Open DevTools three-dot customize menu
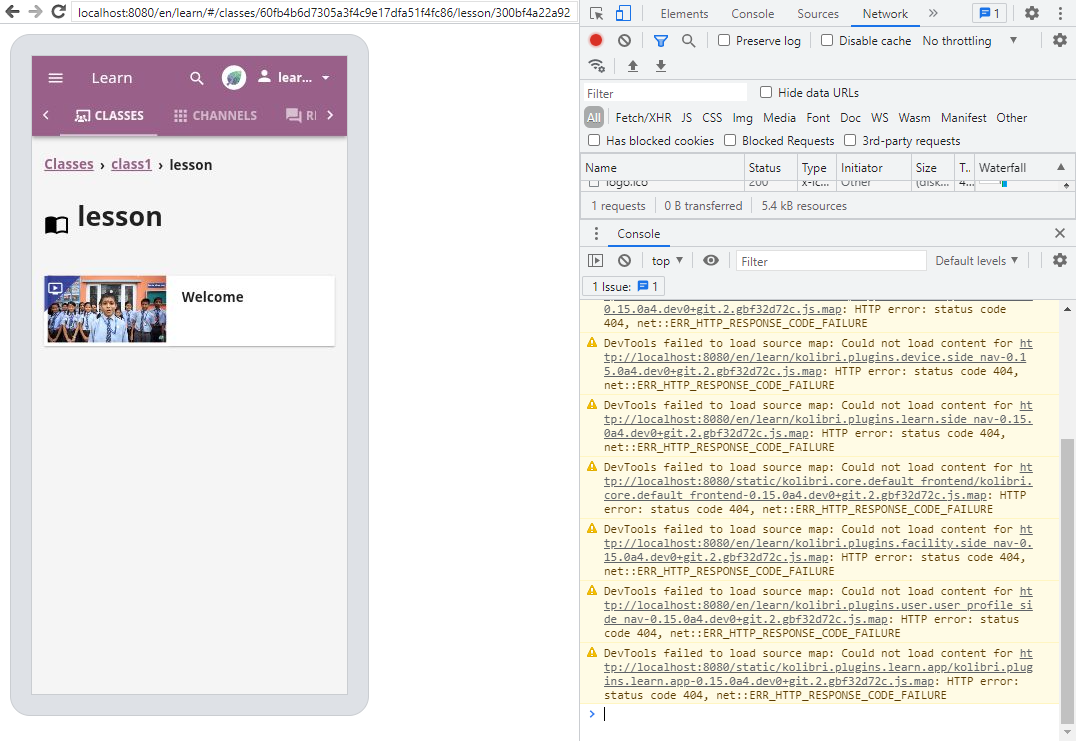Viewport: 1076px width, 741px height. pyautogui.click(x=1060, y=14)
